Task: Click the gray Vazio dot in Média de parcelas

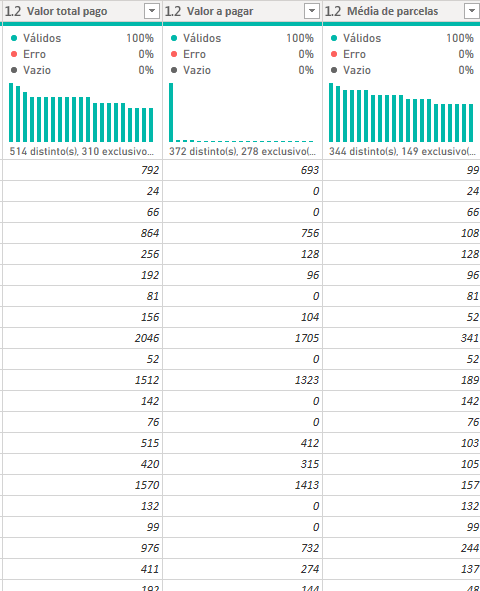Action: click(334, 70)
